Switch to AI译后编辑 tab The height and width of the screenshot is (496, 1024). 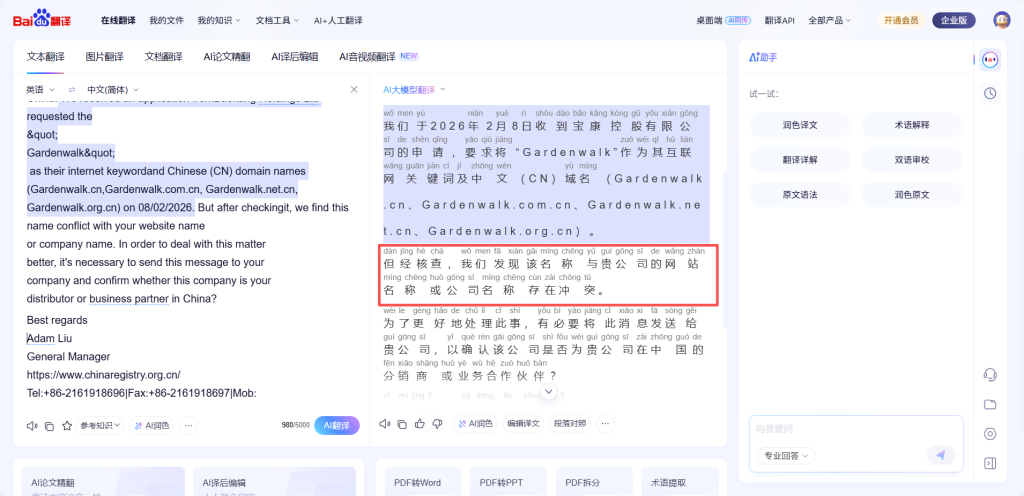[295, 57]
